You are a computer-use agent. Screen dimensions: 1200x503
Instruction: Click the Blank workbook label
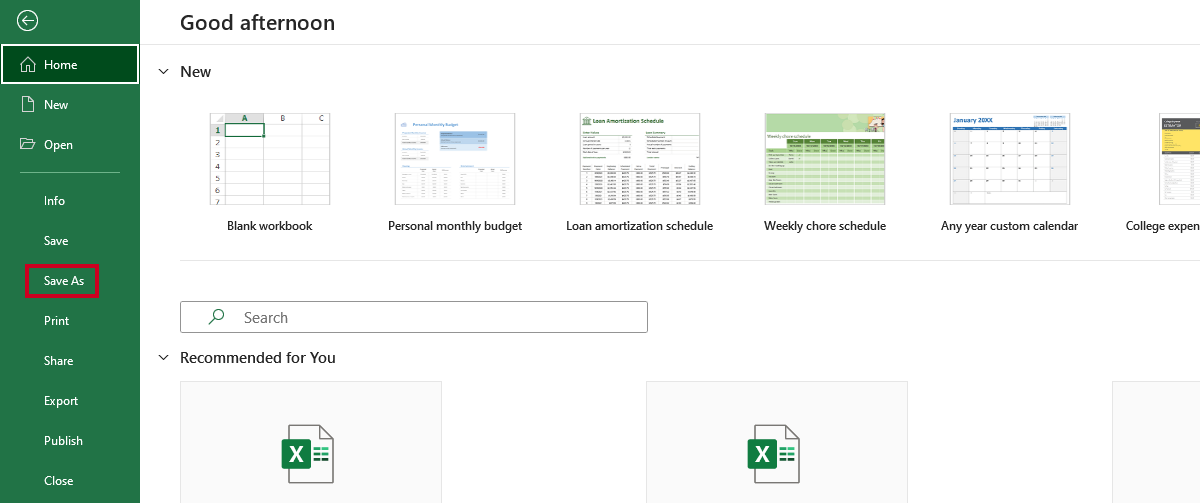270,226
